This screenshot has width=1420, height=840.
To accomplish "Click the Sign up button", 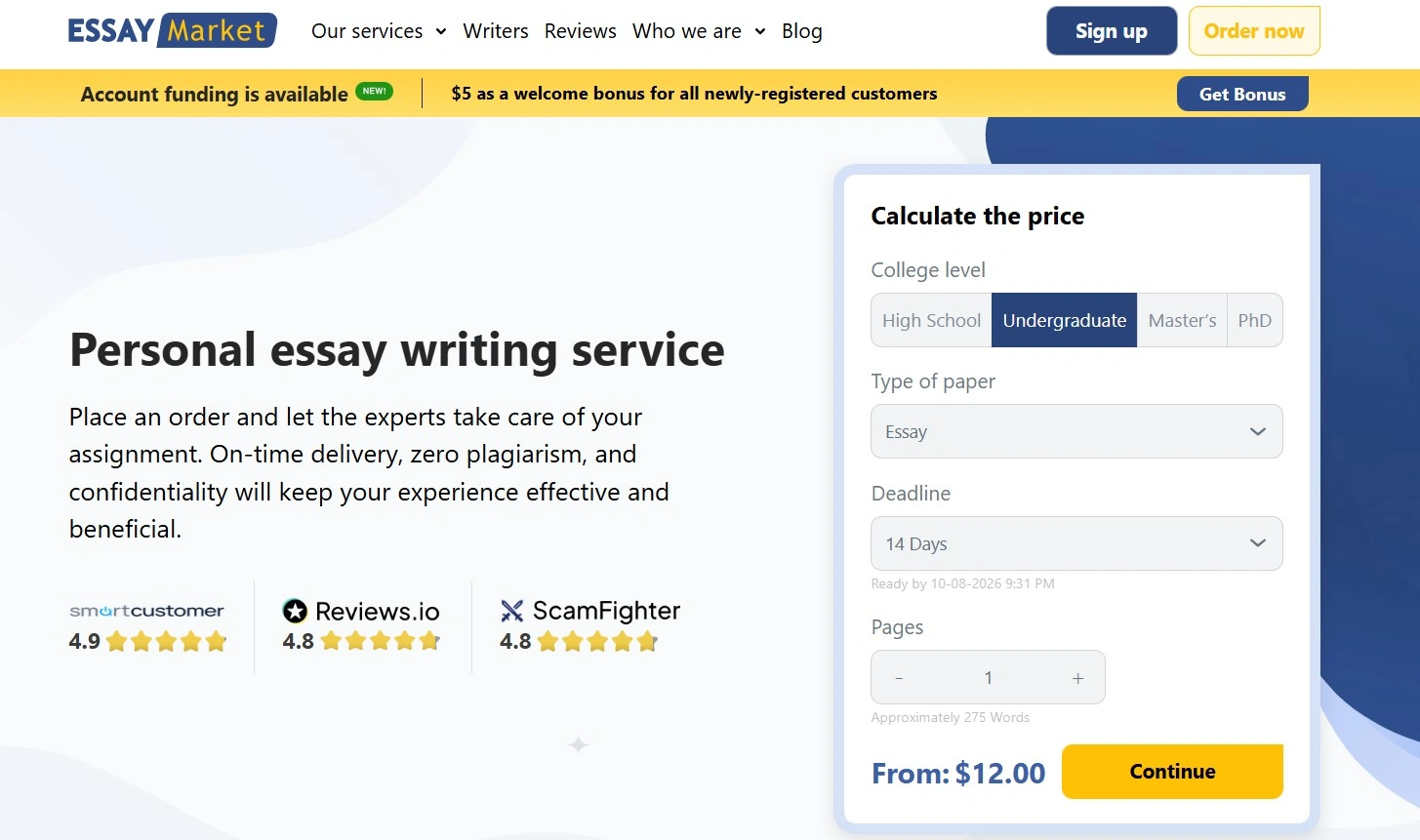I will 1112,31.
